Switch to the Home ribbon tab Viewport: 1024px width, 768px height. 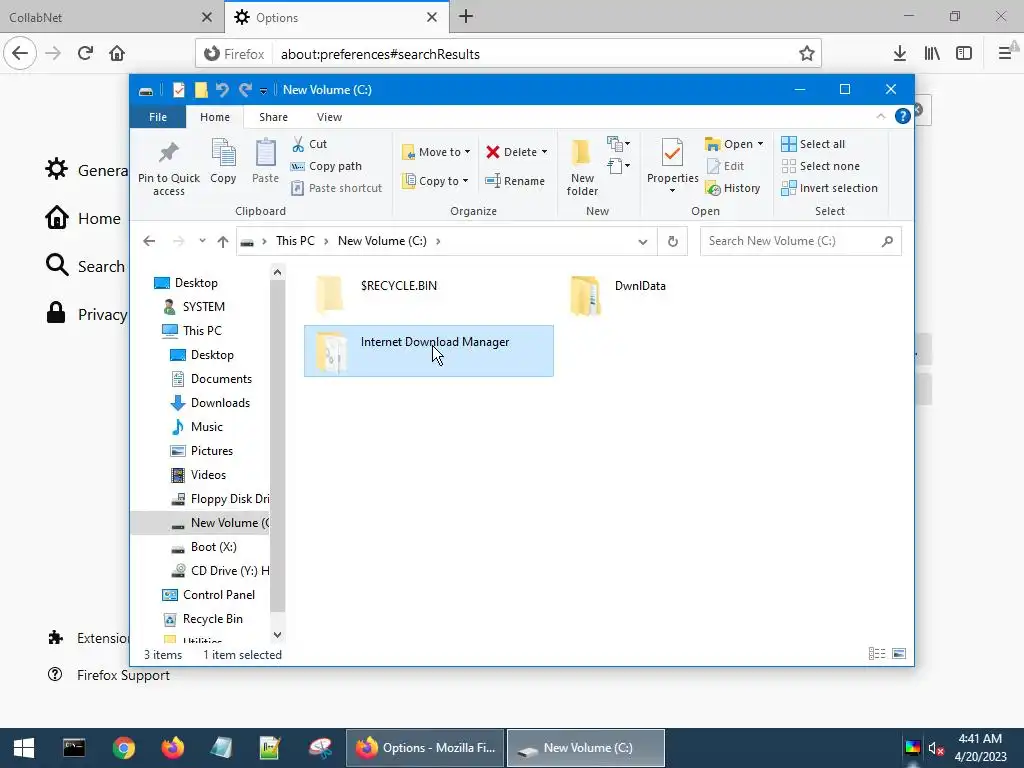click(215, 117)
